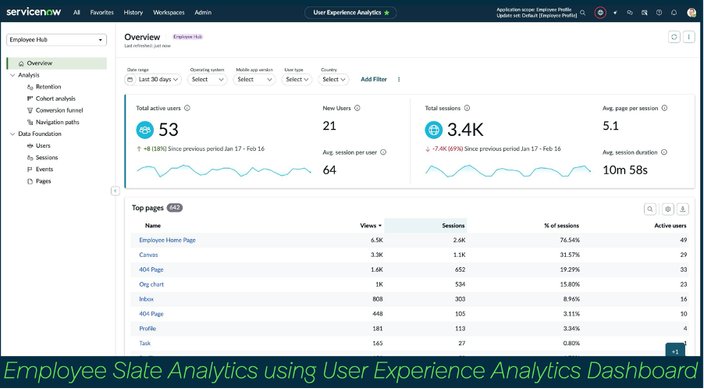The width and height of the screenshot is (704, 389).
Task: Show info for Total active users
Action: click(187, 108)
